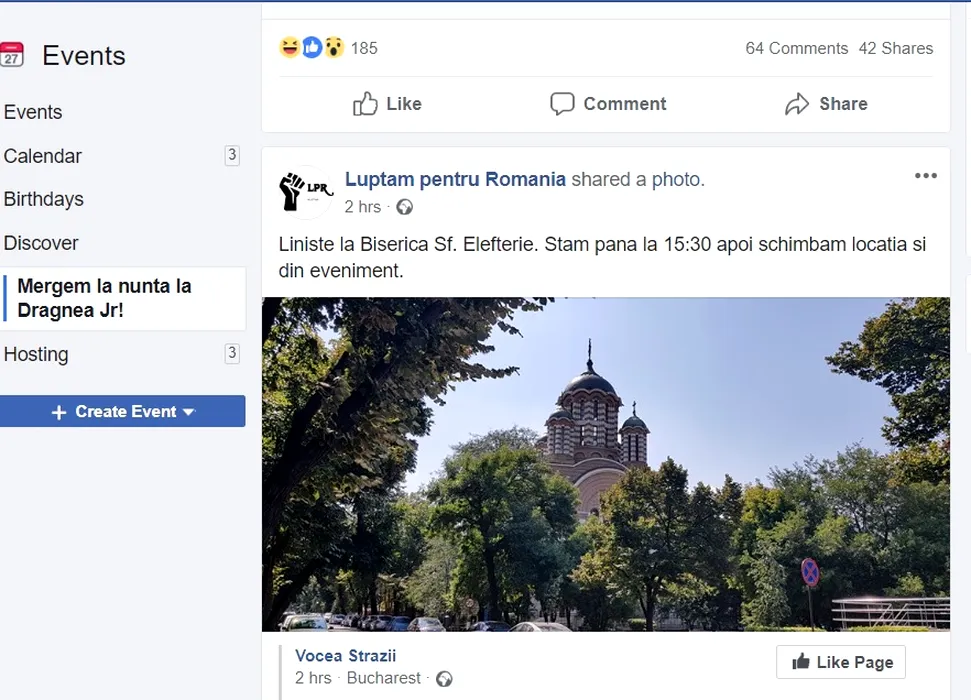Open the Luptam pentru Romania page link
Image resolution: width=971 pixels, height=700 pixels.
tap(455, 180)
